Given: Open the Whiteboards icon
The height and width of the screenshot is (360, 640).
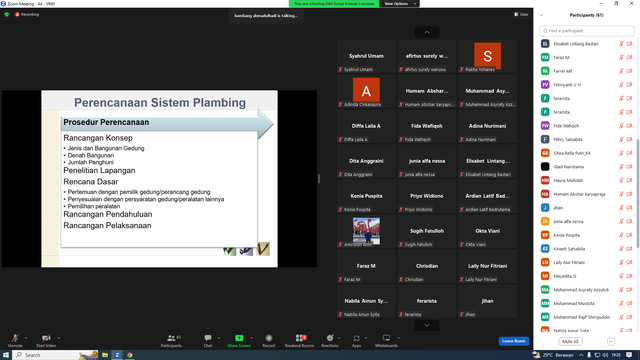Looking at the screenshot, I should click(x=386, y=338).
